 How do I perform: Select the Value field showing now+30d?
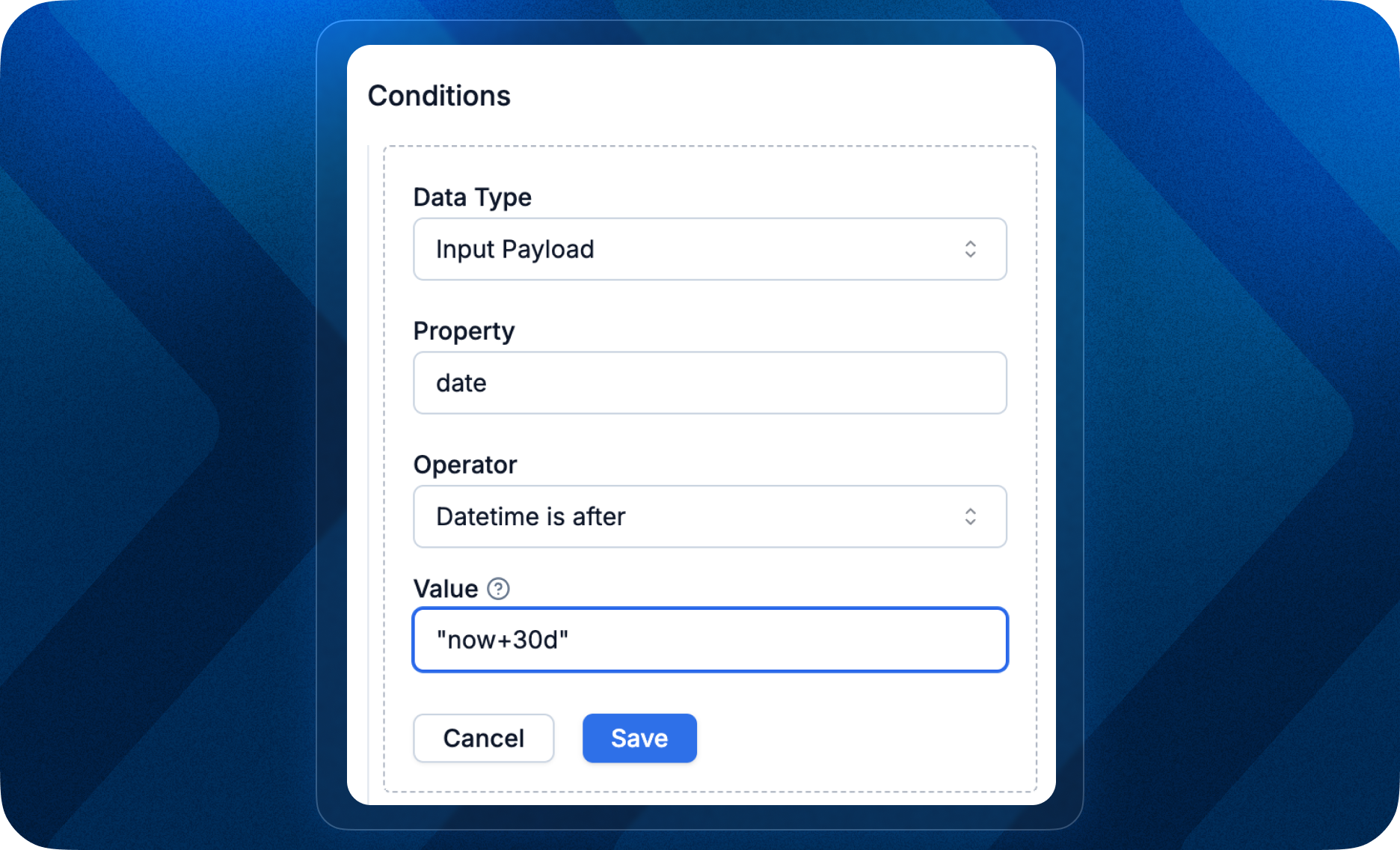pyautogui.click(x=709, y=640)
